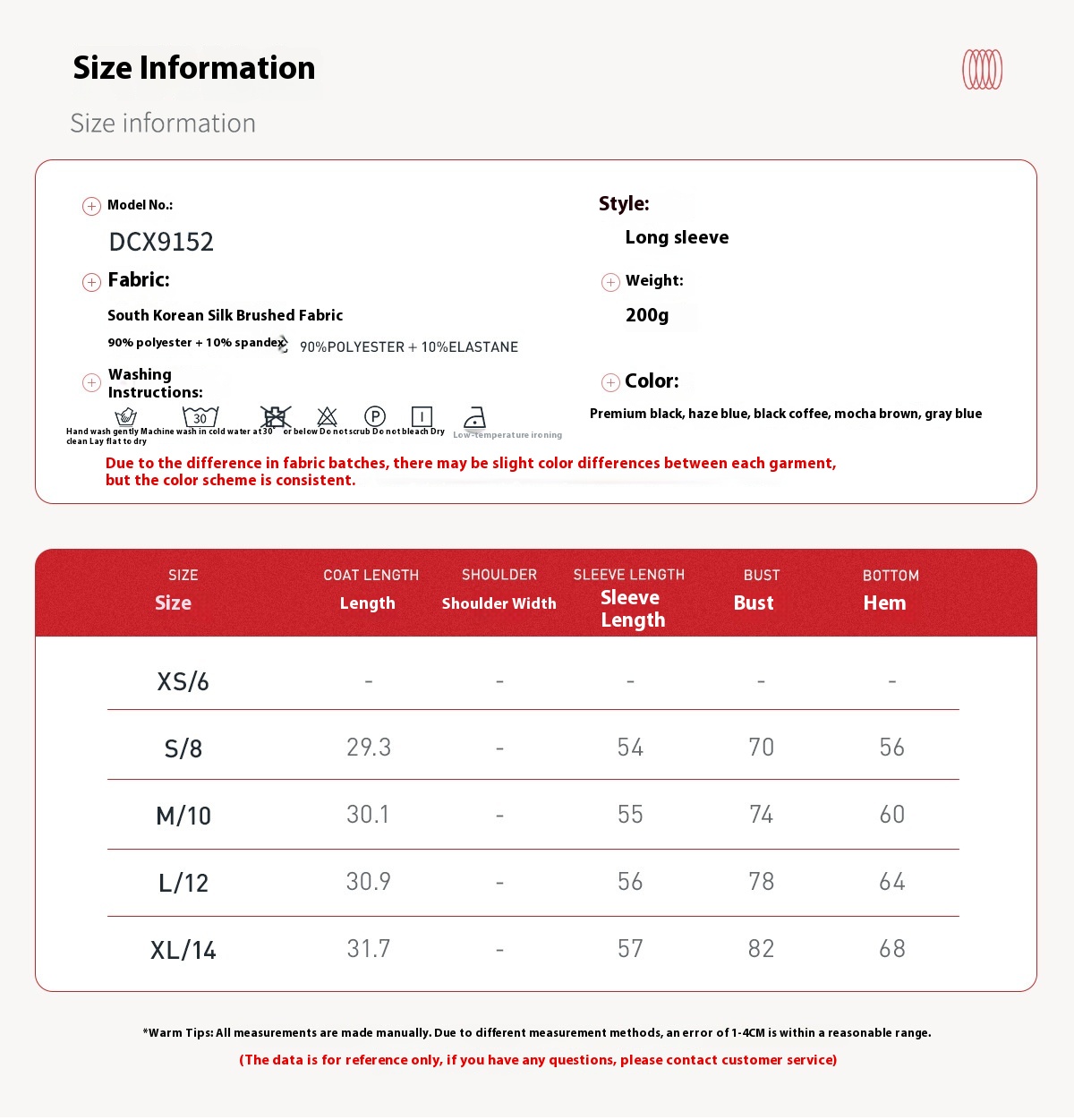Image resolution: width=1074 pixels, height=1120 pixels.
Task: Select the crossed-out triangle do not bleach icon
Action: tap(328, 416)
